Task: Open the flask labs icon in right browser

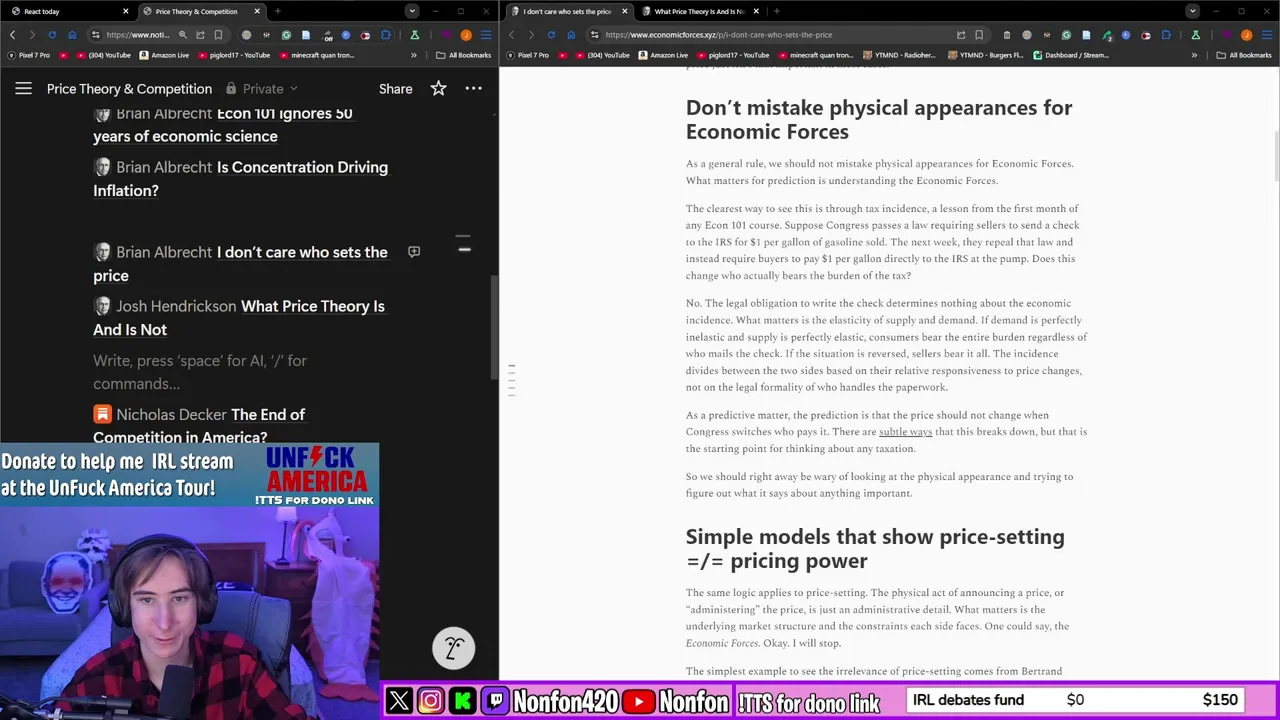Action: 1195,35
